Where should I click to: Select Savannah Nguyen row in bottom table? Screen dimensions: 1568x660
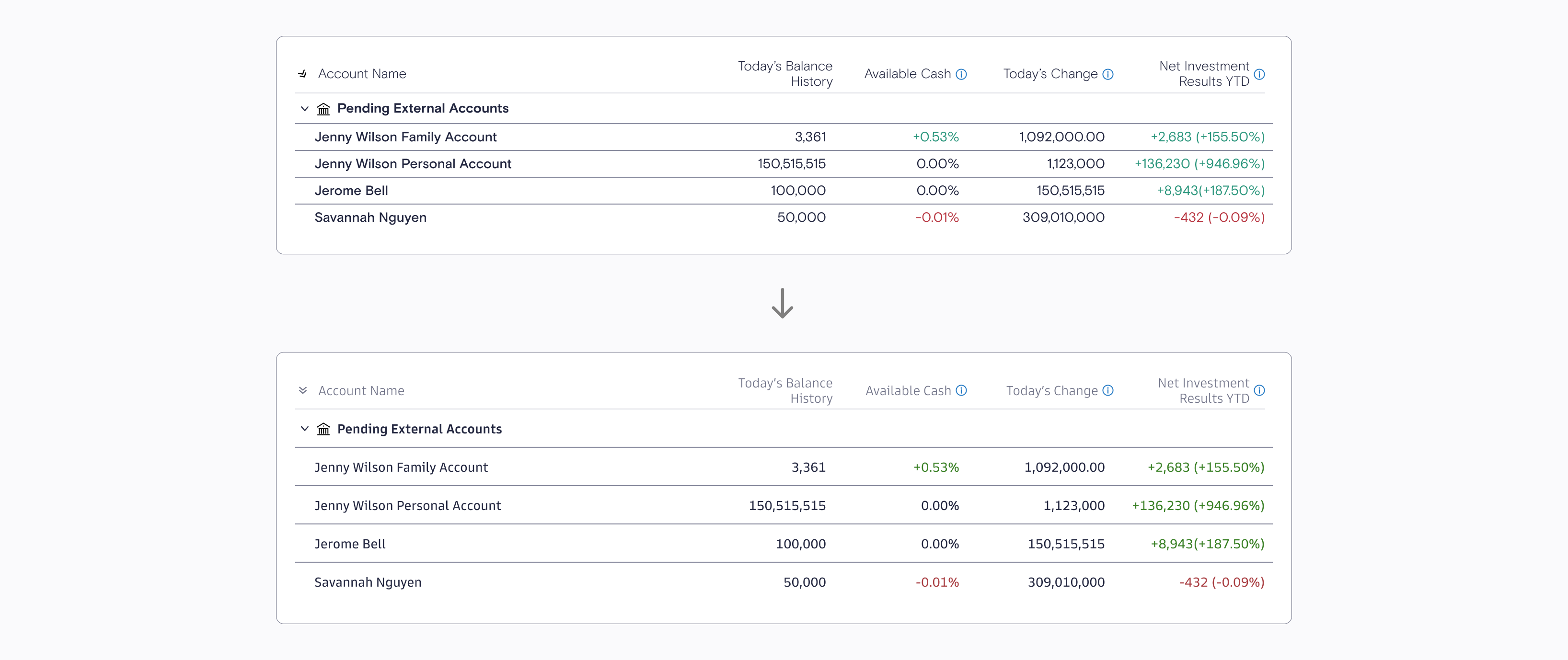784,582
